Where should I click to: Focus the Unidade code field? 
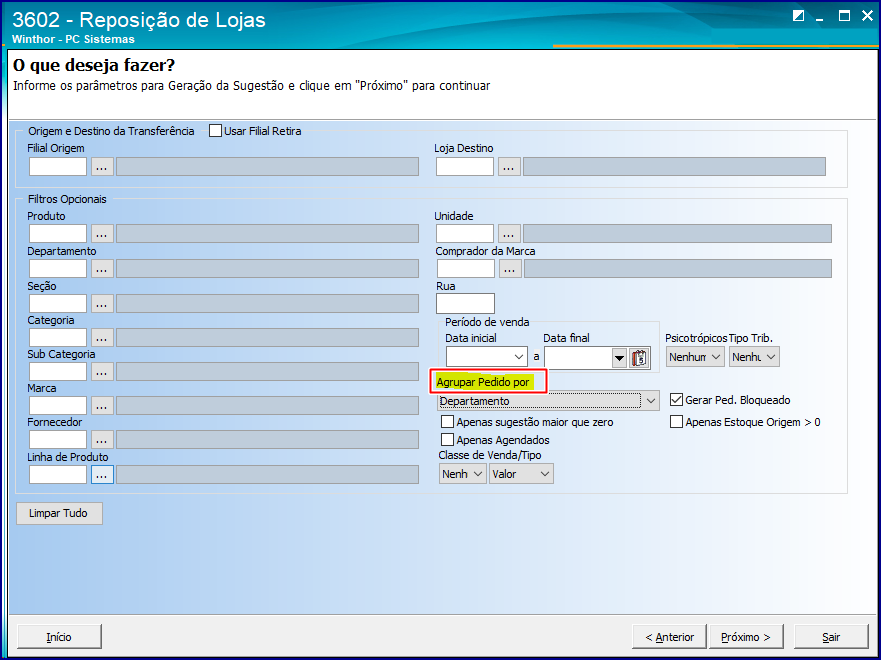click(465, 234)
